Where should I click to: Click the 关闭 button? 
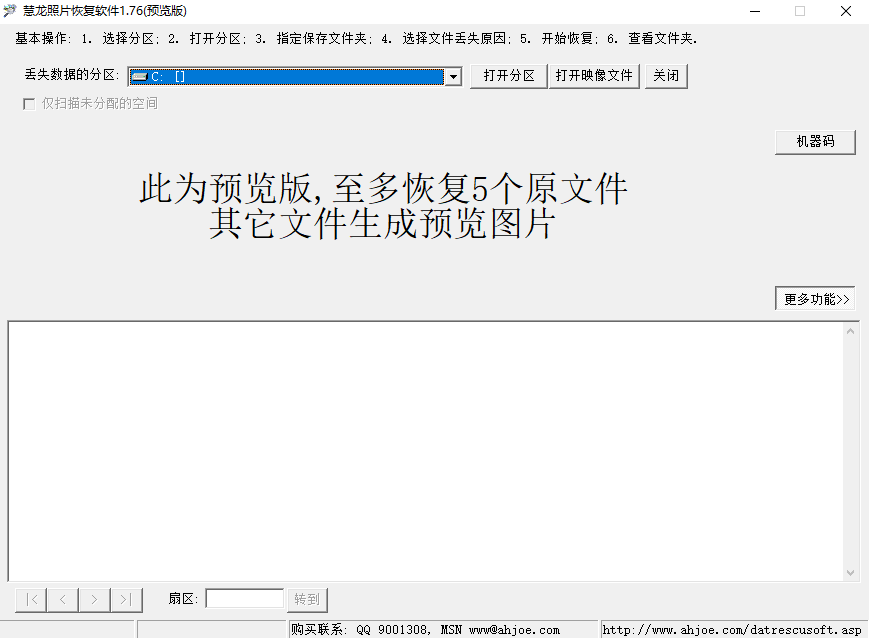pos(666,76)
